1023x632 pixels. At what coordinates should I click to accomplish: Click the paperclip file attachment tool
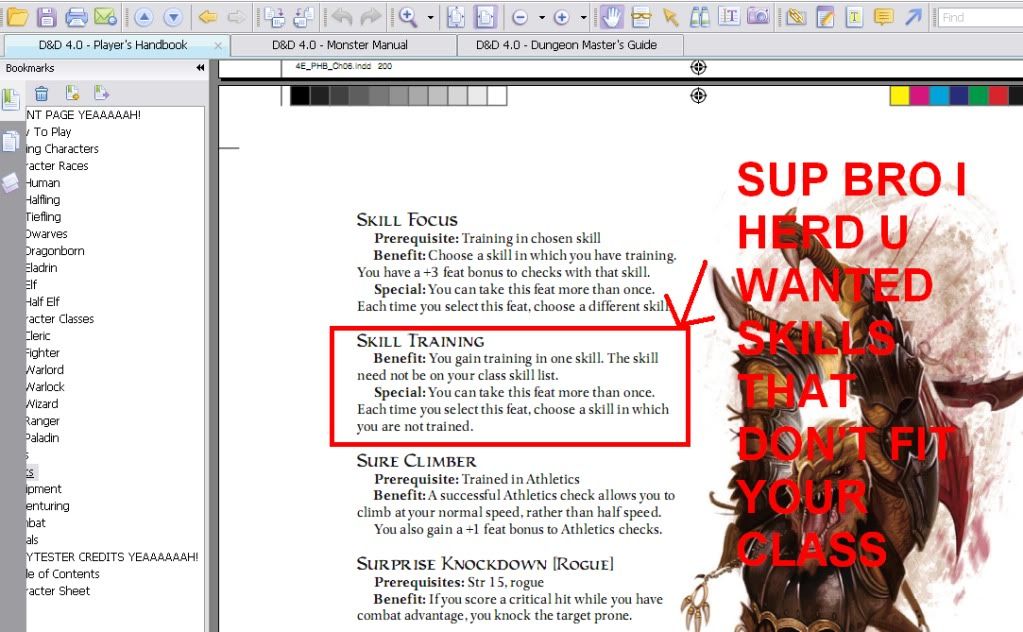795,18
